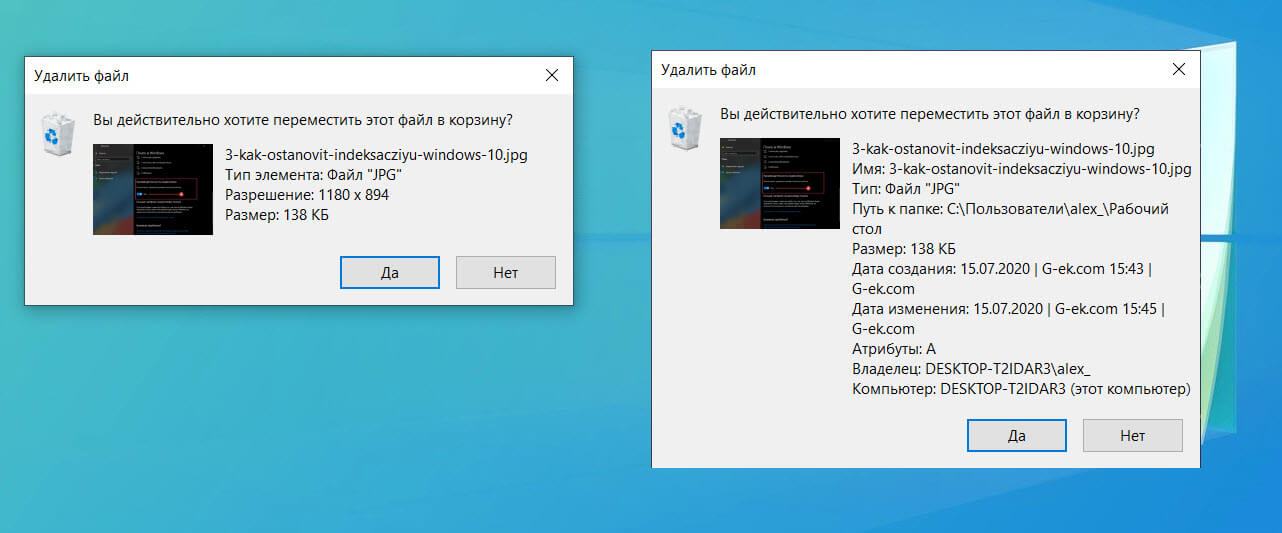Click 'Размер: 138 КБ' in detailed dialog
Viewport: 1282px width, 533px height.
(904, 249)
